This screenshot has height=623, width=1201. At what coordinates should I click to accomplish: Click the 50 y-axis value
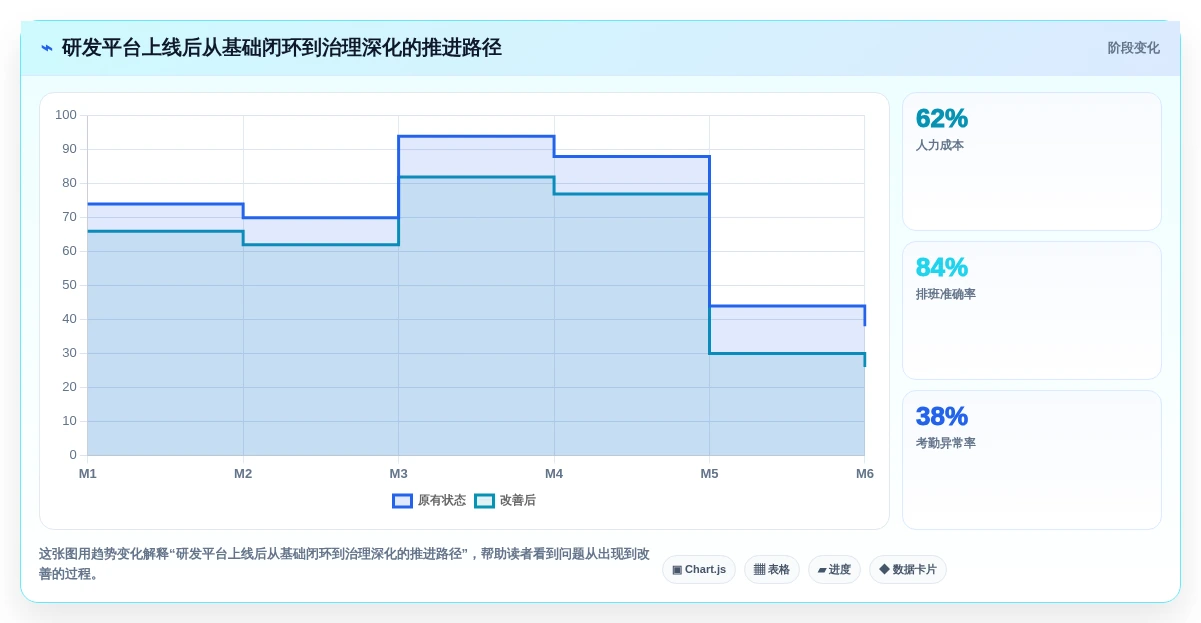click(69, 285)
